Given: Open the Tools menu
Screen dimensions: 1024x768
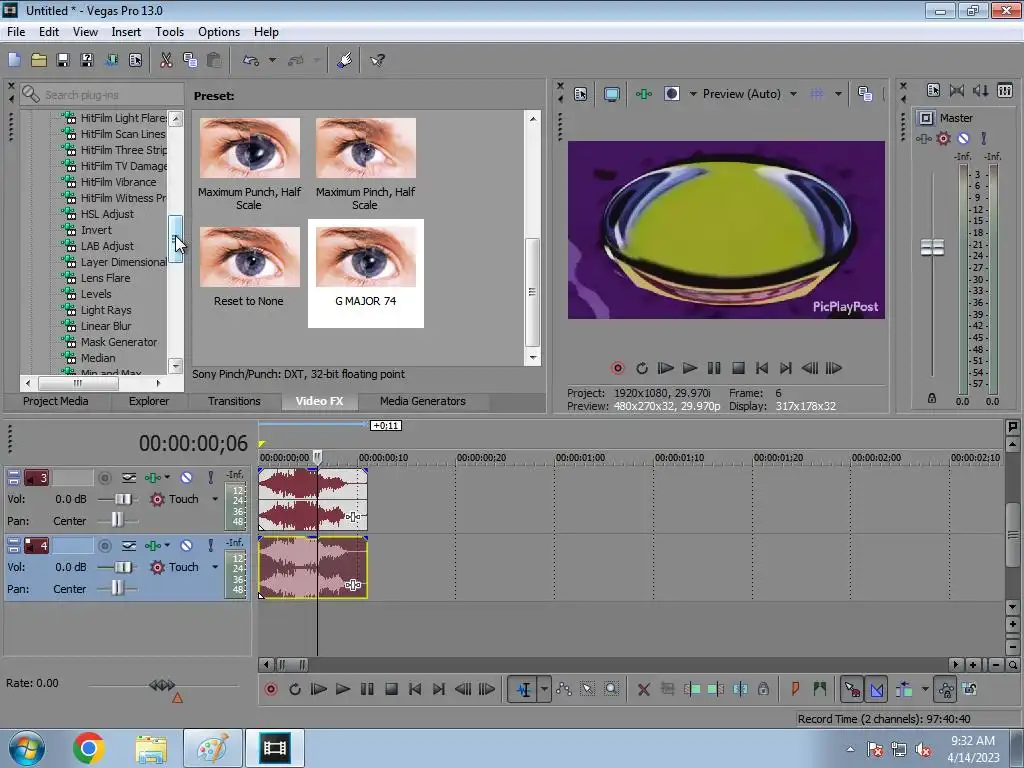Looking at the screenshot, I should click(x=169, y=32).
